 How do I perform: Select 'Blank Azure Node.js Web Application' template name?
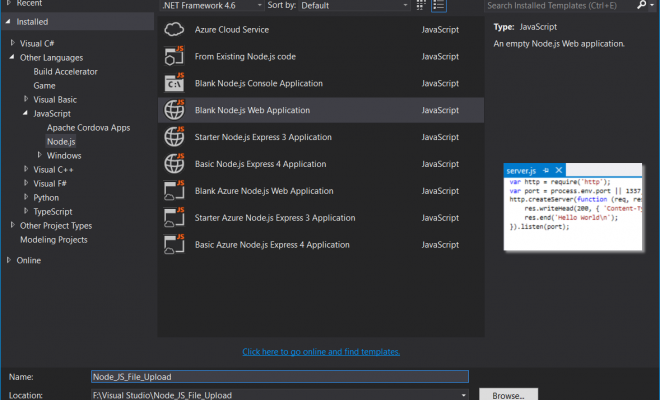click(x=264, y=191)
